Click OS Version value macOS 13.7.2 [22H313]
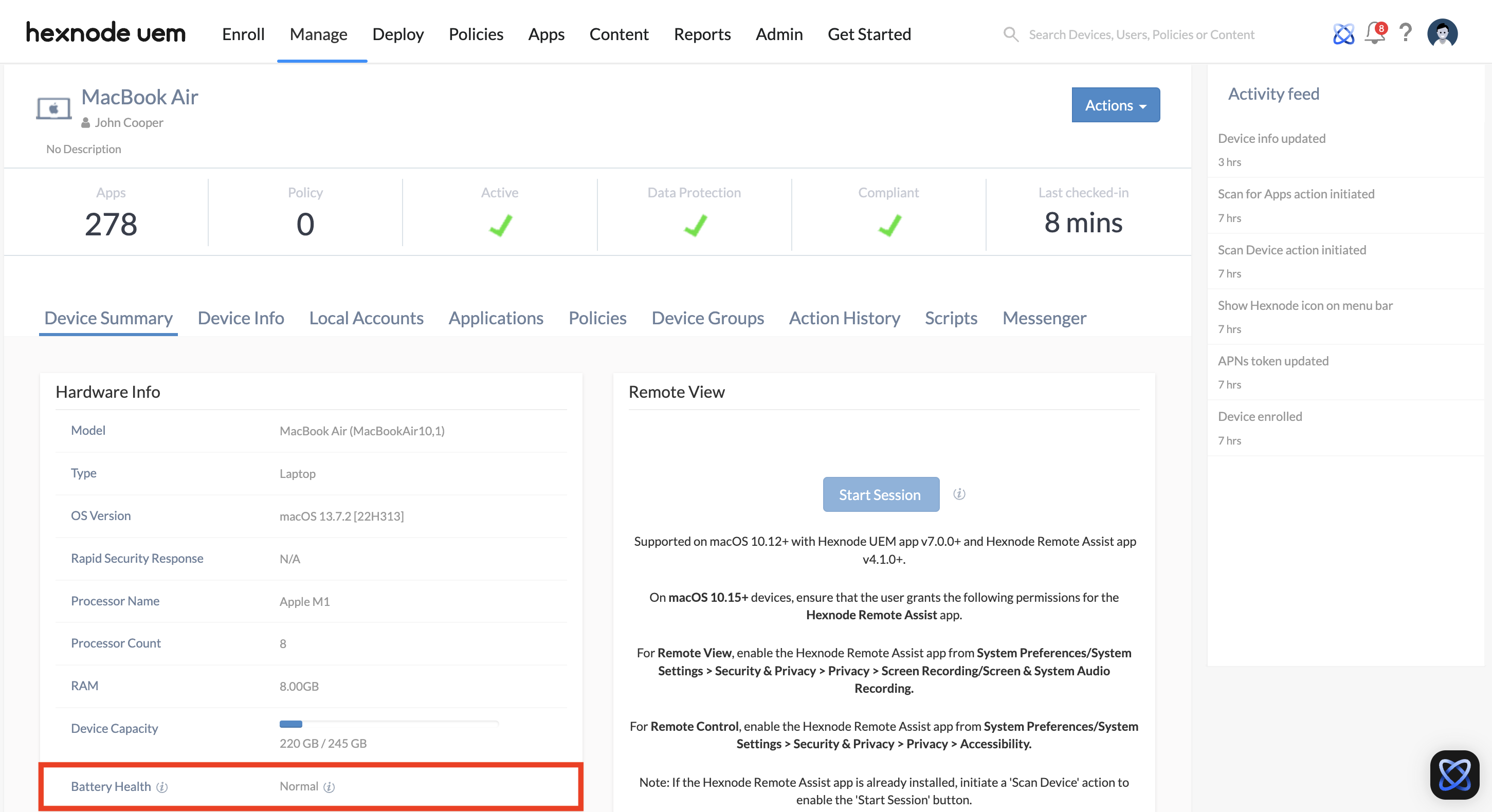Viewport: 1492px width, 812px height. (342, 516)
